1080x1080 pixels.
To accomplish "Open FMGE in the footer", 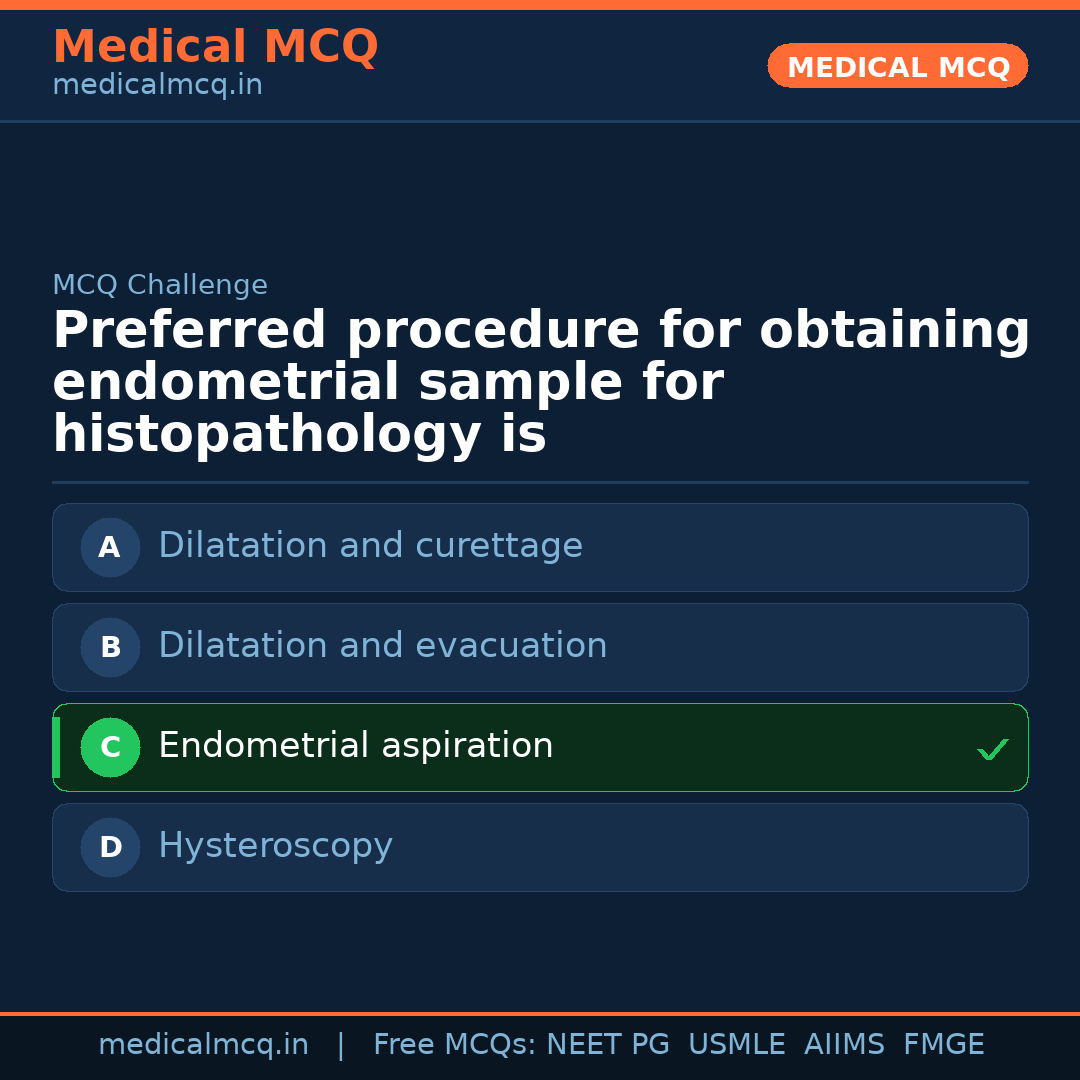I will pos(943,1045).
